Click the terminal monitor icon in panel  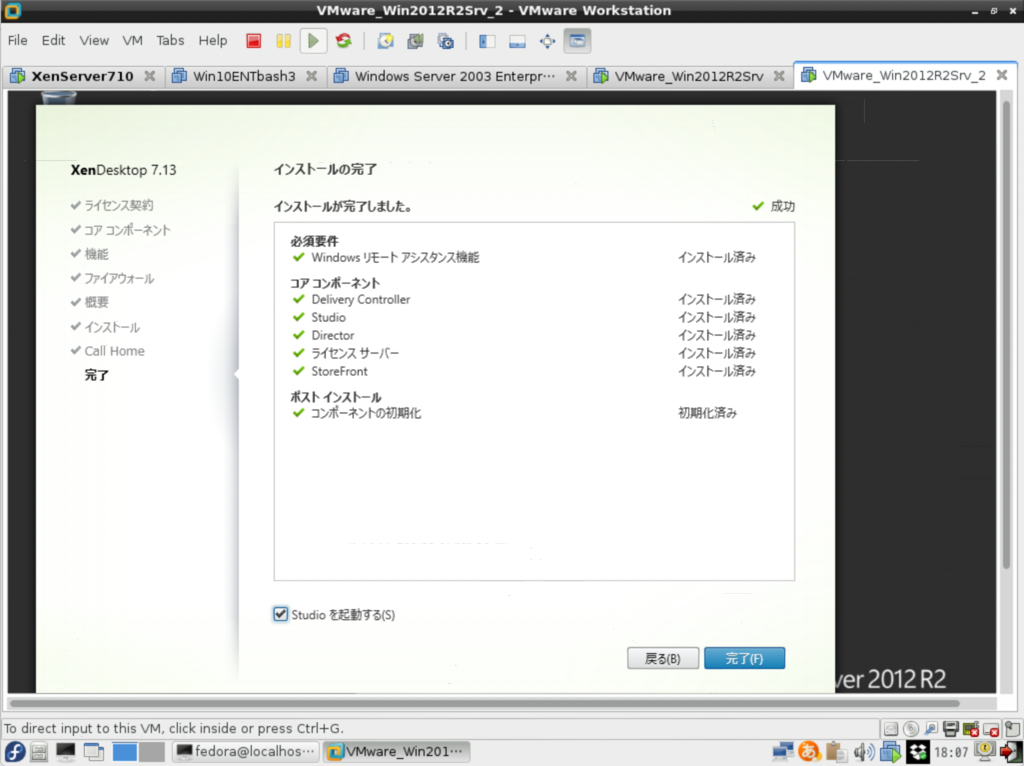[65, 752]
